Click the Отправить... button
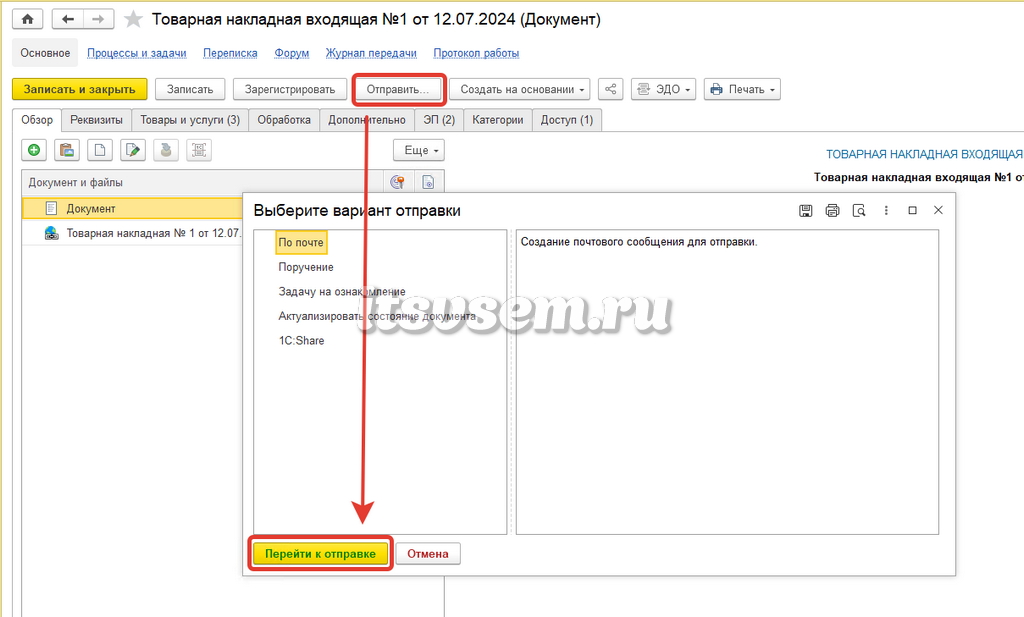Screen dimensions: 1024x617 point(398,89)
